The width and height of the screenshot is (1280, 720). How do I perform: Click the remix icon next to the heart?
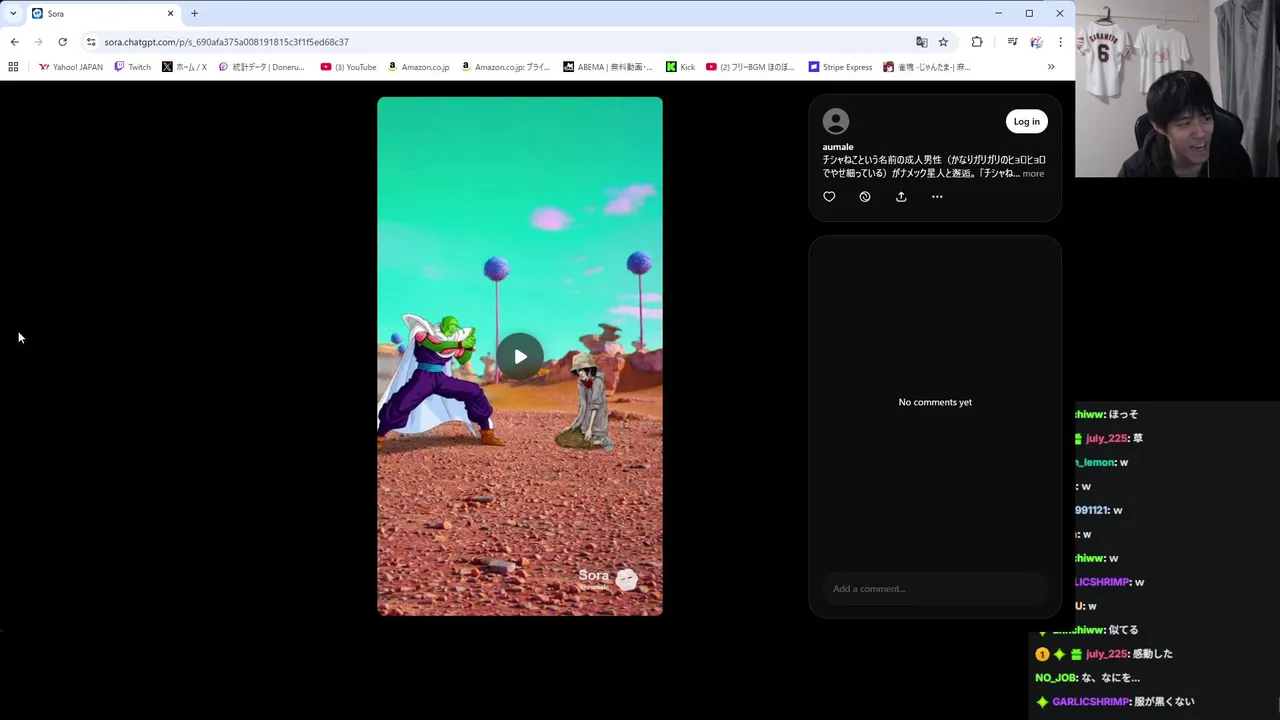[x=865, y=197]
